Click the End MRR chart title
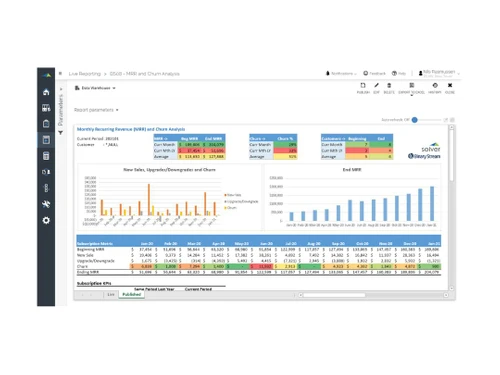Image resolution: width=500 pixels, height=375 pixels. 352,170
